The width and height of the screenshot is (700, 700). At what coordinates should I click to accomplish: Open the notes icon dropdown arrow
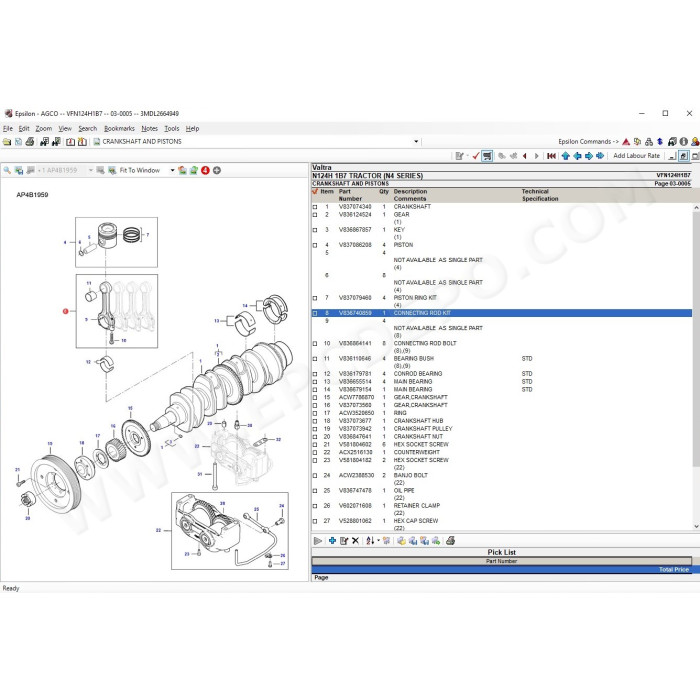click(467, 156)
